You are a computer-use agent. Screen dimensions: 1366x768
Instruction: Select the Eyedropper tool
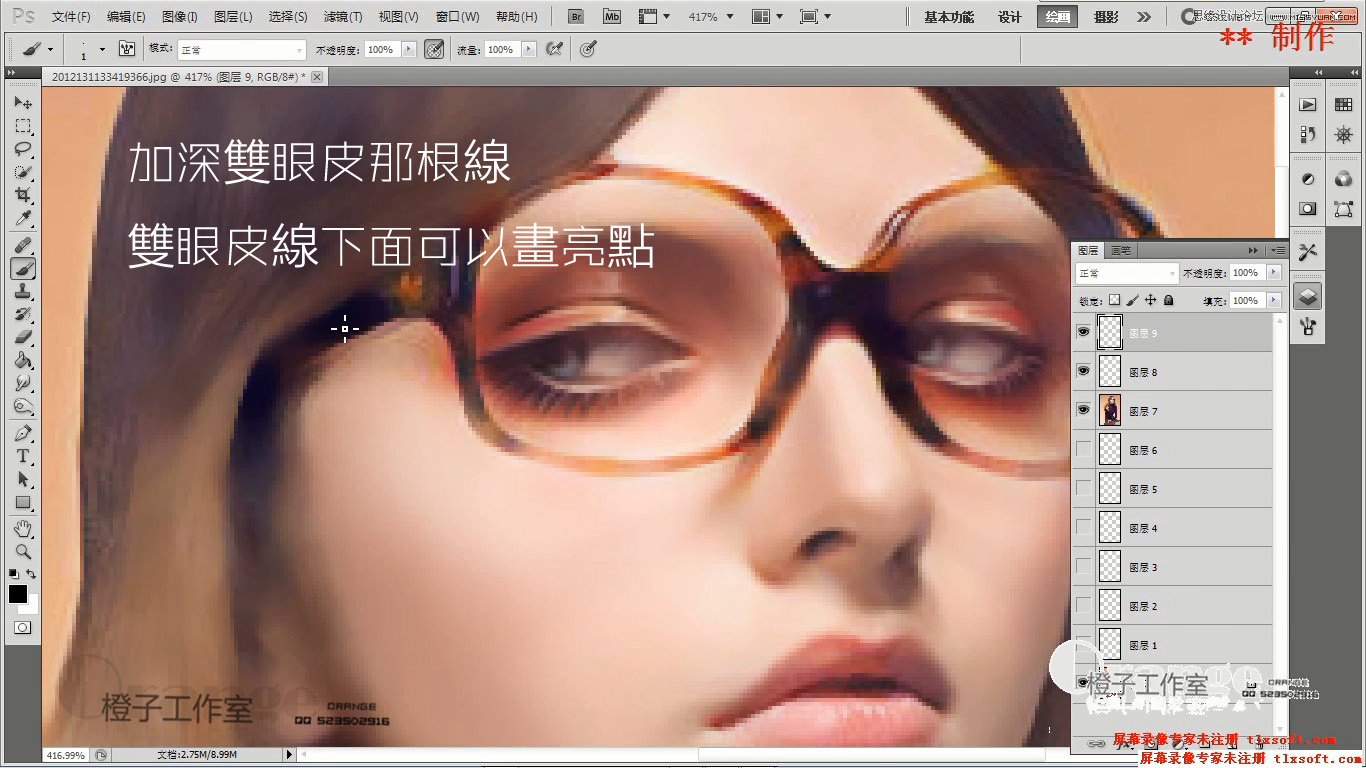pos(22,218)
